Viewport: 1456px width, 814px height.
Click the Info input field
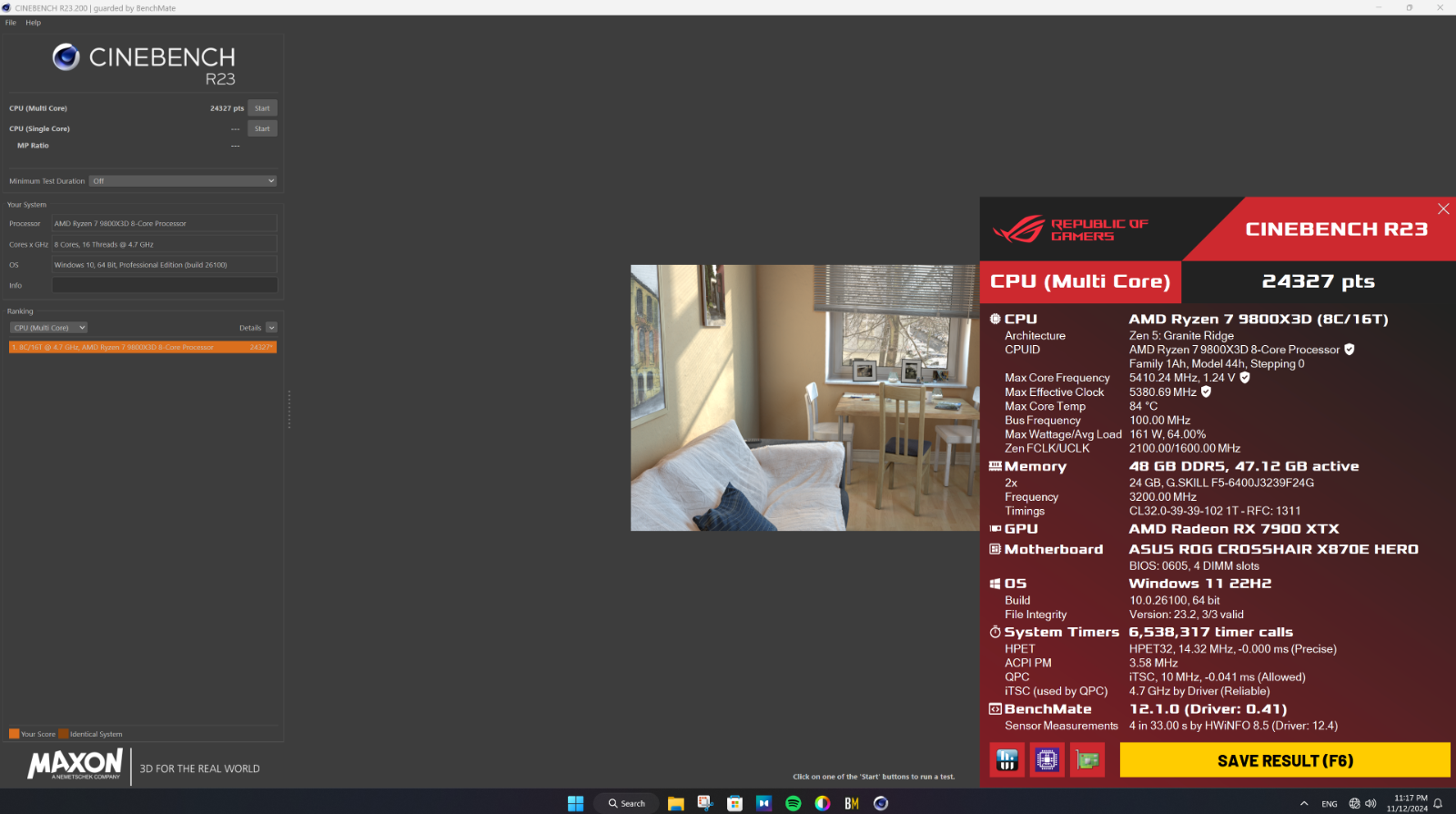coord(165,285)
